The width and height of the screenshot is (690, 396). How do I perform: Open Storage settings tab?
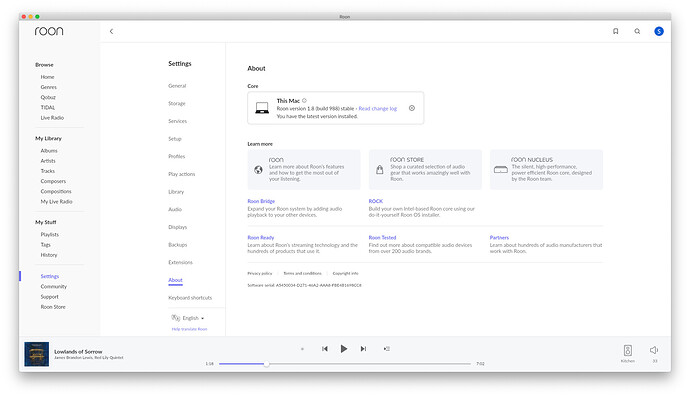[177, 103]
